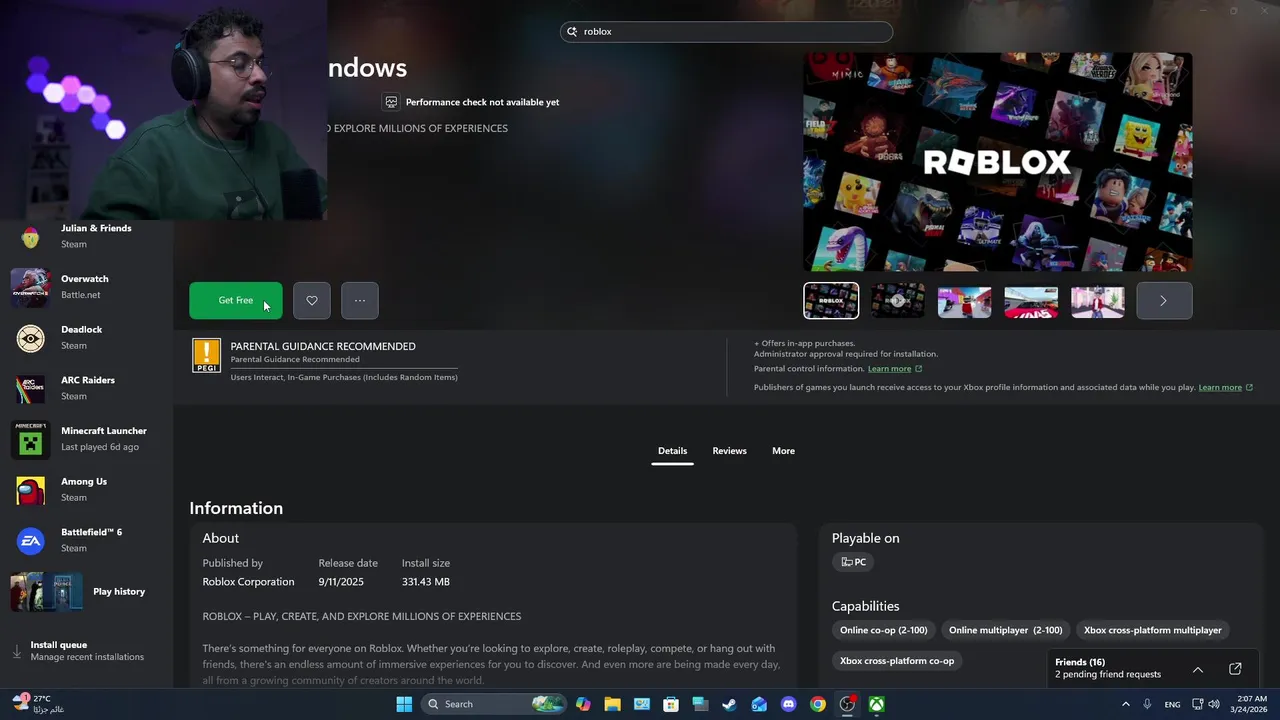1280x720 pixels.
Task: Click the Overwatch game icon
Action: [30, 288]
